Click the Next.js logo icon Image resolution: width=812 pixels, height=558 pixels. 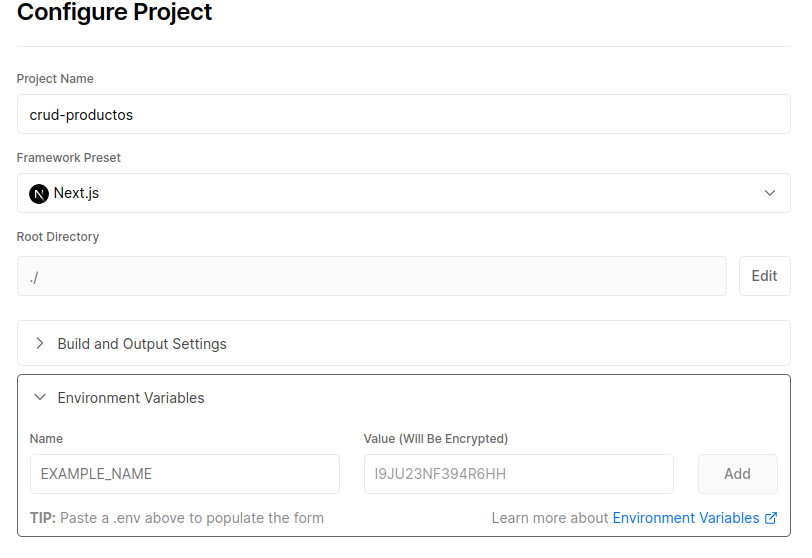[x=39, y=193]
